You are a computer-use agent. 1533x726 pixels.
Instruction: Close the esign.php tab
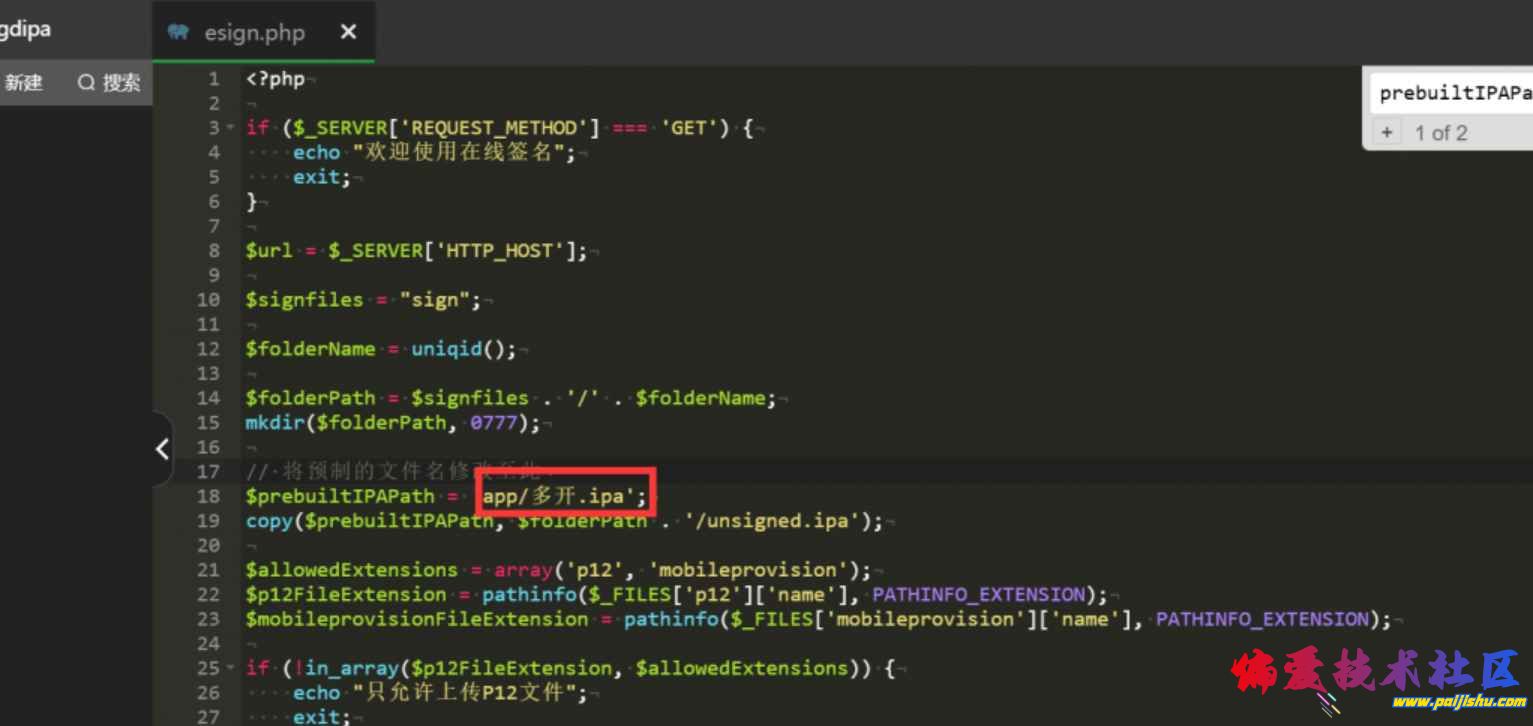[x=348, y=32]
